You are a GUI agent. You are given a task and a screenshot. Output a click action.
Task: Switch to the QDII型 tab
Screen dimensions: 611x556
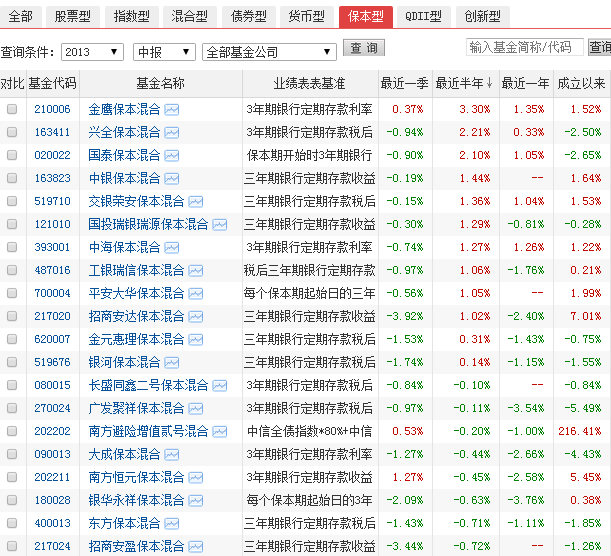[x=424, y=17]
